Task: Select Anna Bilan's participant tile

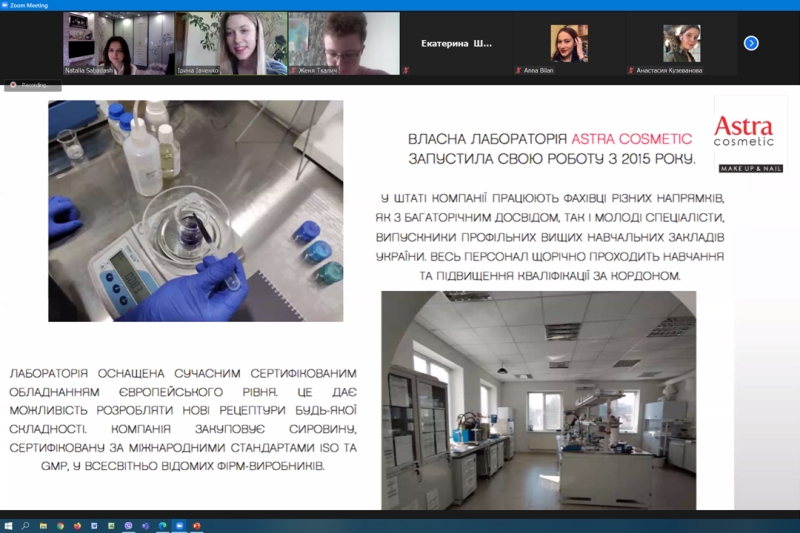Action: [568, 43]
